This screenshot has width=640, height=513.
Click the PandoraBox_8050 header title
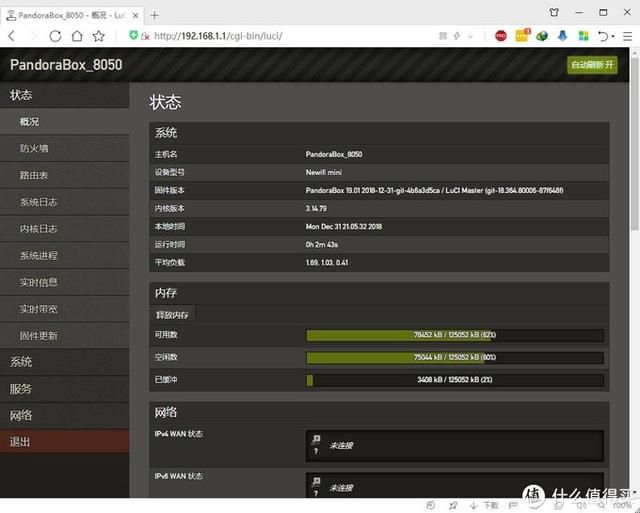[66, 65]
